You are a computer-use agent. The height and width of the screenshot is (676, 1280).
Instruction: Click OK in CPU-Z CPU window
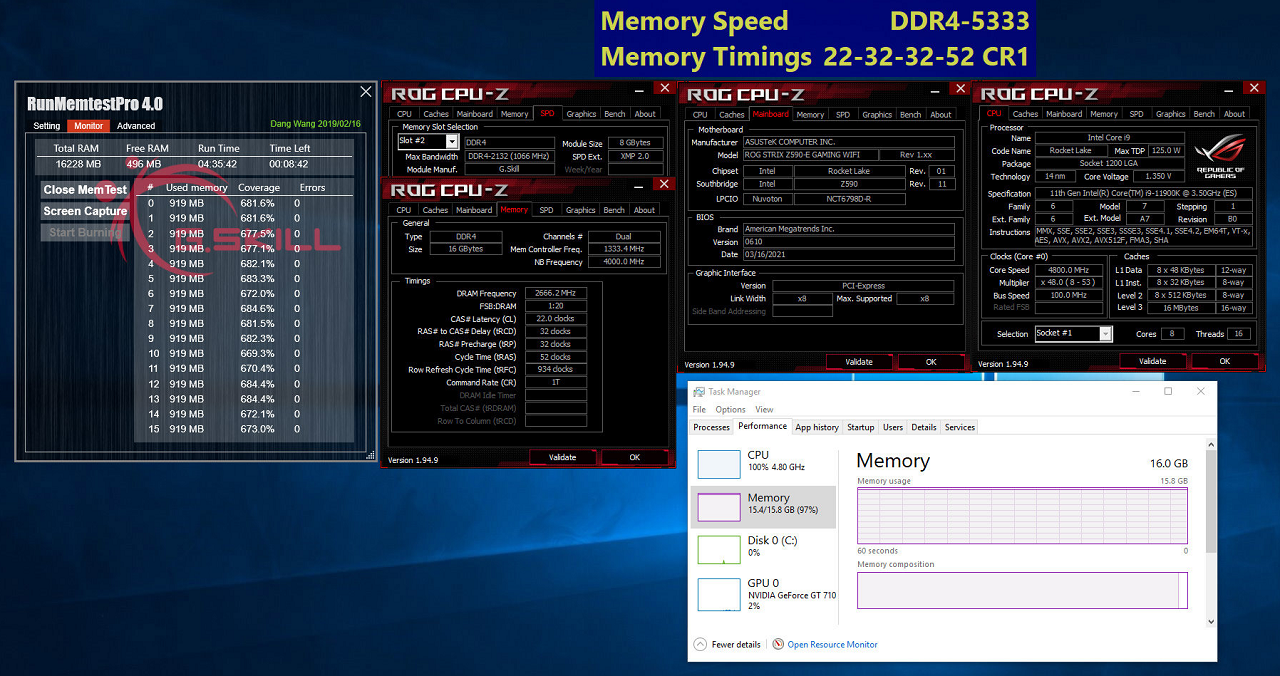click(x=1225, y=361)
